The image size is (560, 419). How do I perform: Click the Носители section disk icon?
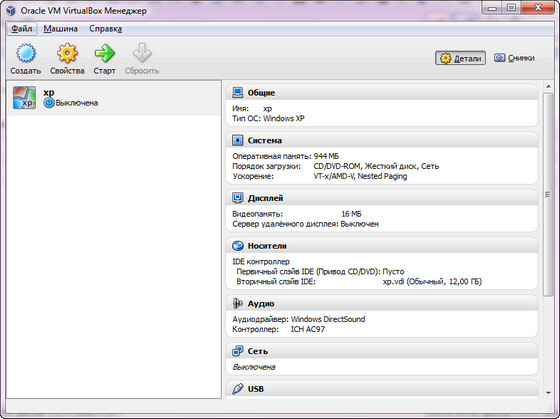coord(238,246)
